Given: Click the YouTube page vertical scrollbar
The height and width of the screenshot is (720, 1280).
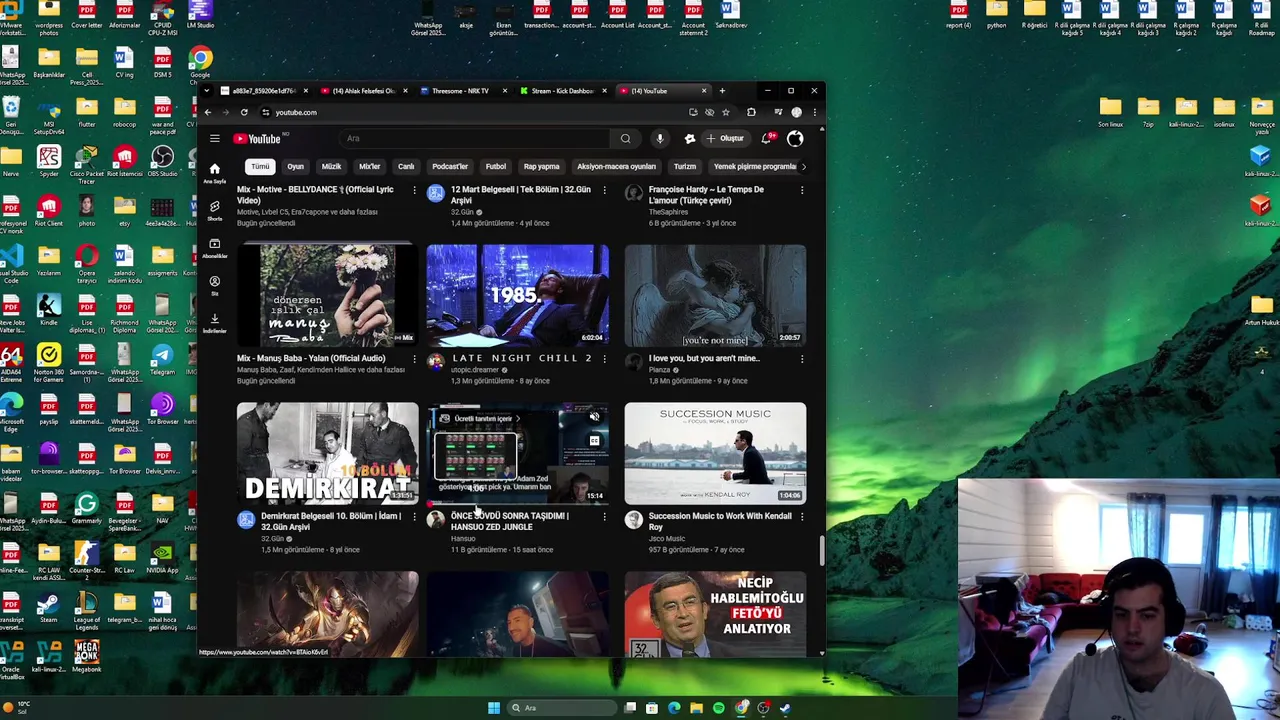Looking at the screenshot, I should point(822,550).
